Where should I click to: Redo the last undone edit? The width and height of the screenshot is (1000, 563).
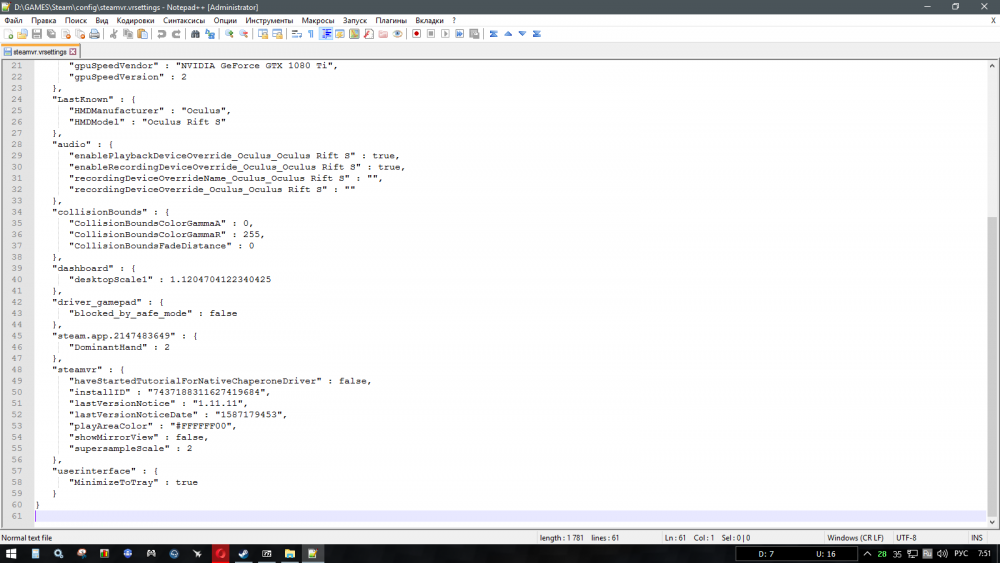pyautogui.click(x=176, y=34)
